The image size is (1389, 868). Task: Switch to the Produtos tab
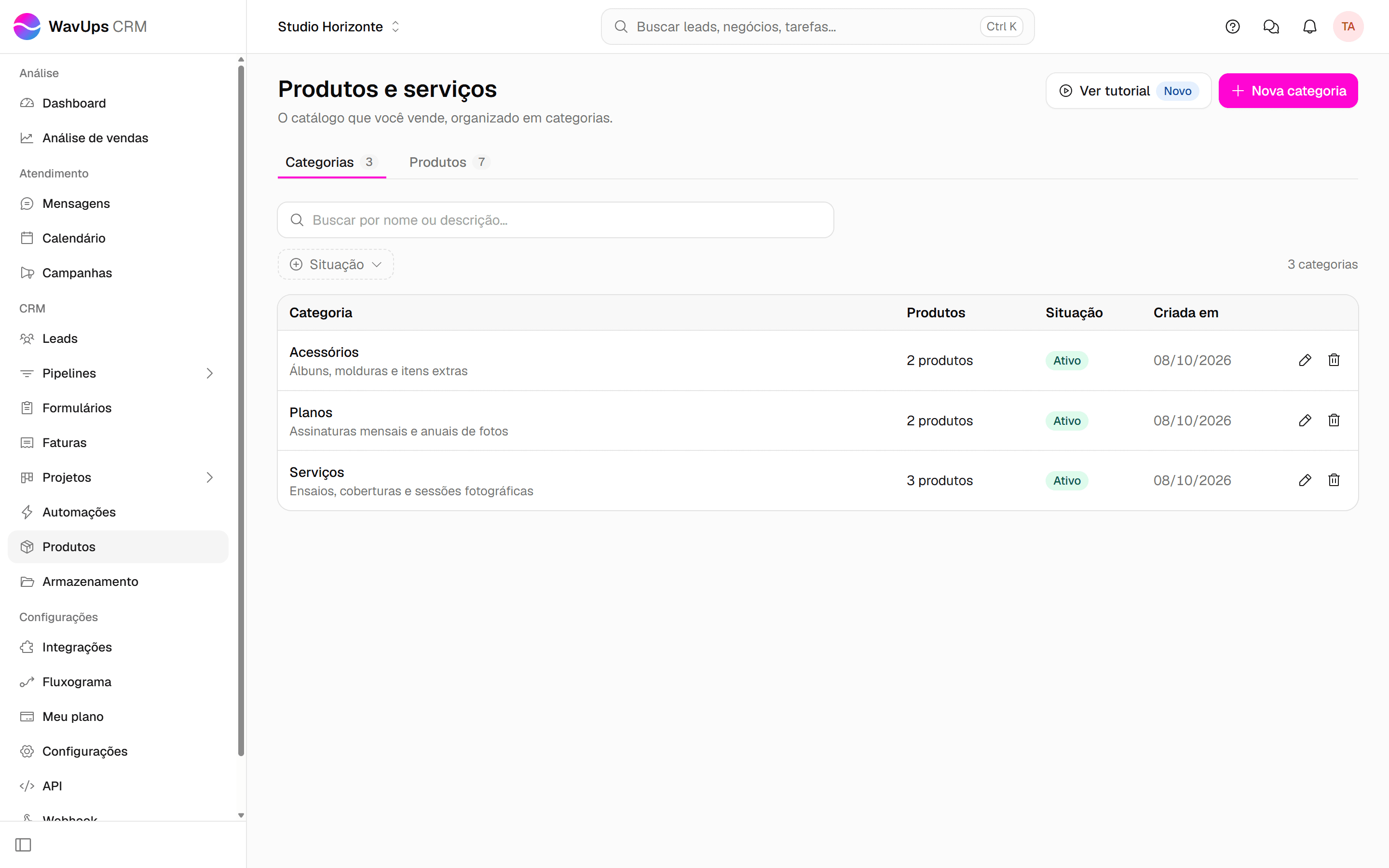449,162
